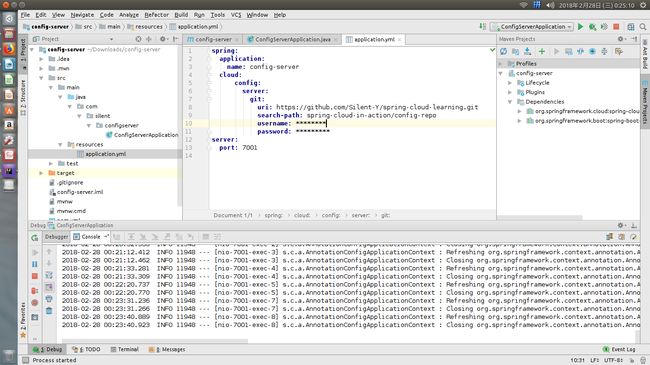Download sources icon in Maven panel
This screenshot has width=650, height=365.
(527, 51)
